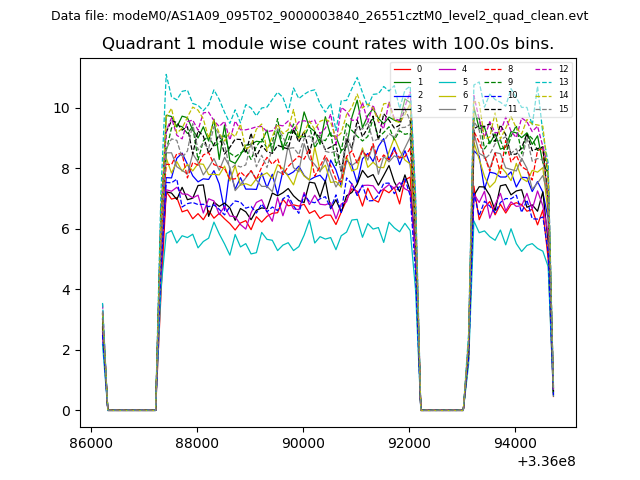Click the y-axis tick label 10

click(x=62, y=108)
